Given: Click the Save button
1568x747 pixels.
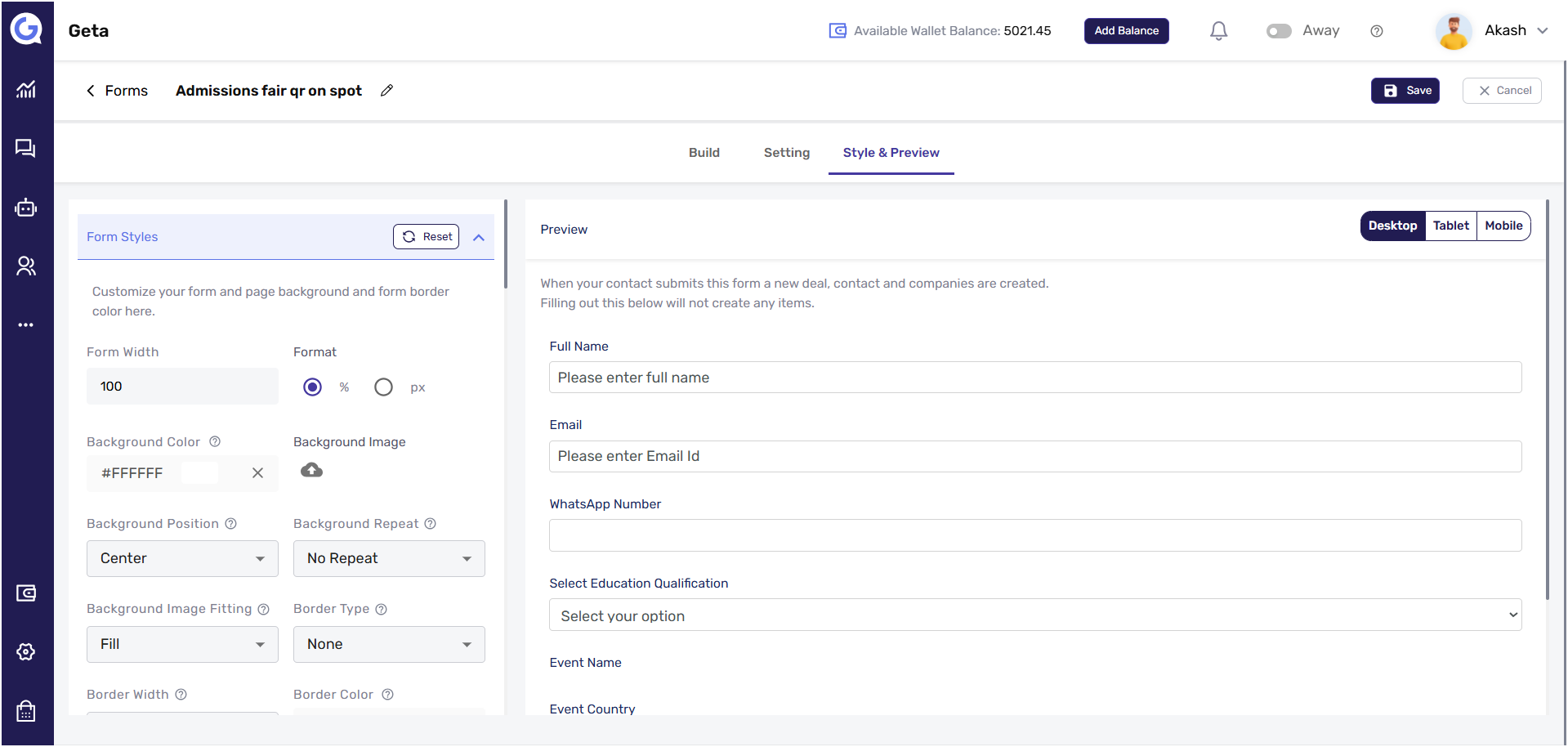Looking at the screenshot, I should pos(1405,91).
